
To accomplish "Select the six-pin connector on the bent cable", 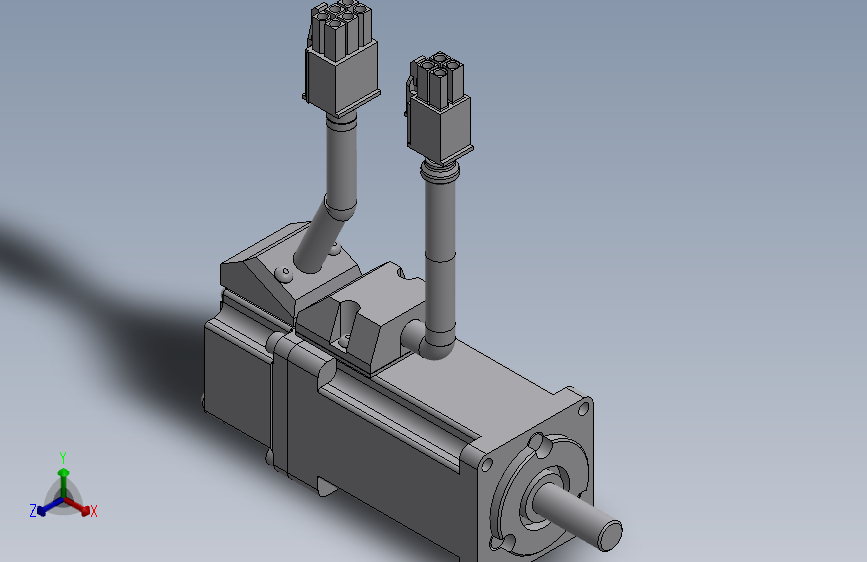I will [x=341, y=58].
